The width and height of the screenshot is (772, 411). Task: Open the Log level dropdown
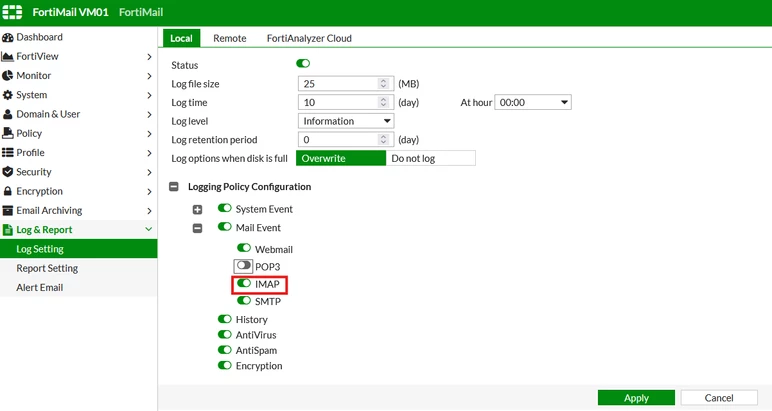(346, 121)
